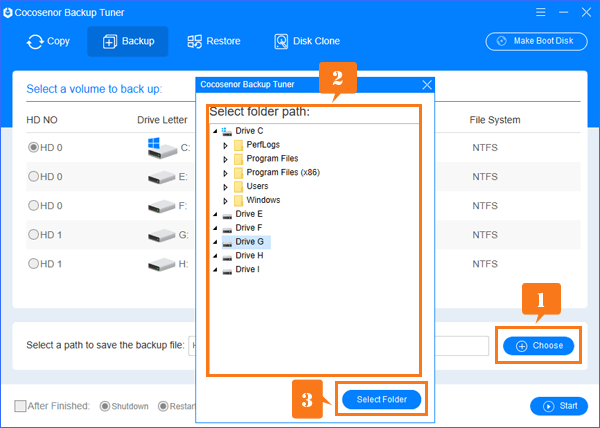This screenshot has height=428, width=600.
Task: Select Drive H in the folder tree
Action: (249, 255)
